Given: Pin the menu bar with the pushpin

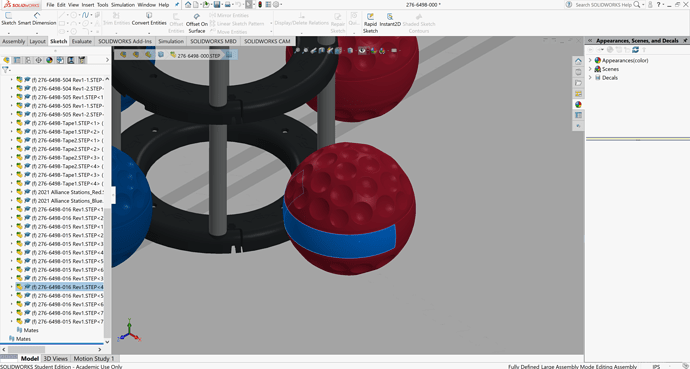Looking at the screenshot, I should tap(177, 5).
